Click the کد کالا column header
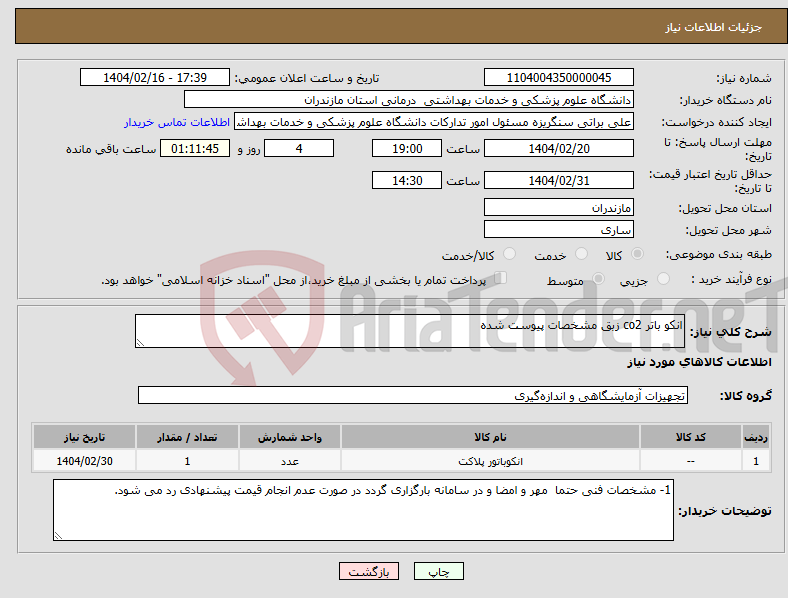 tap(691, 437)
